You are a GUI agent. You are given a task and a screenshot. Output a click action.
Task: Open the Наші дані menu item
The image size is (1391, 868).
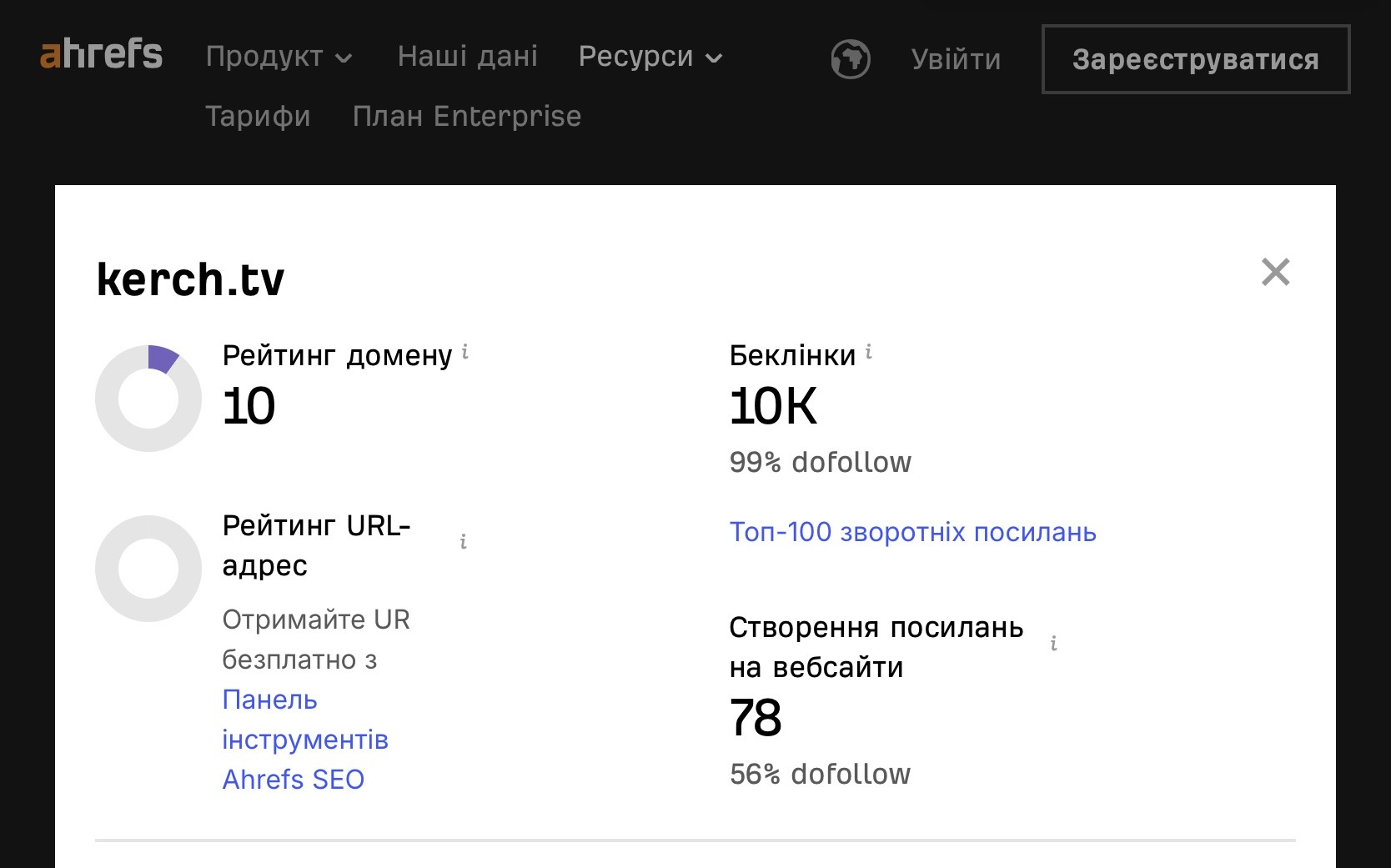[x=467, y=57]
